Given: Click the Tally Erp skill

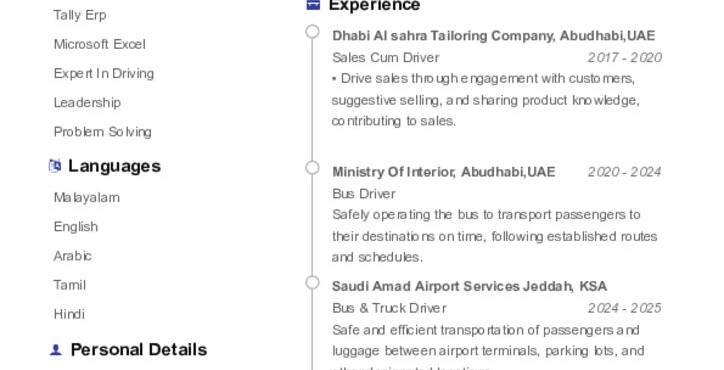Looking at the screenshot, I should (80, 15).
